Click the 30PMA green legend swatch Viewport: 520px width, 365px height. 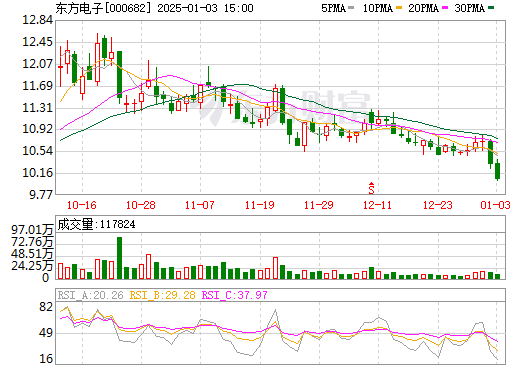coord(491,8)
